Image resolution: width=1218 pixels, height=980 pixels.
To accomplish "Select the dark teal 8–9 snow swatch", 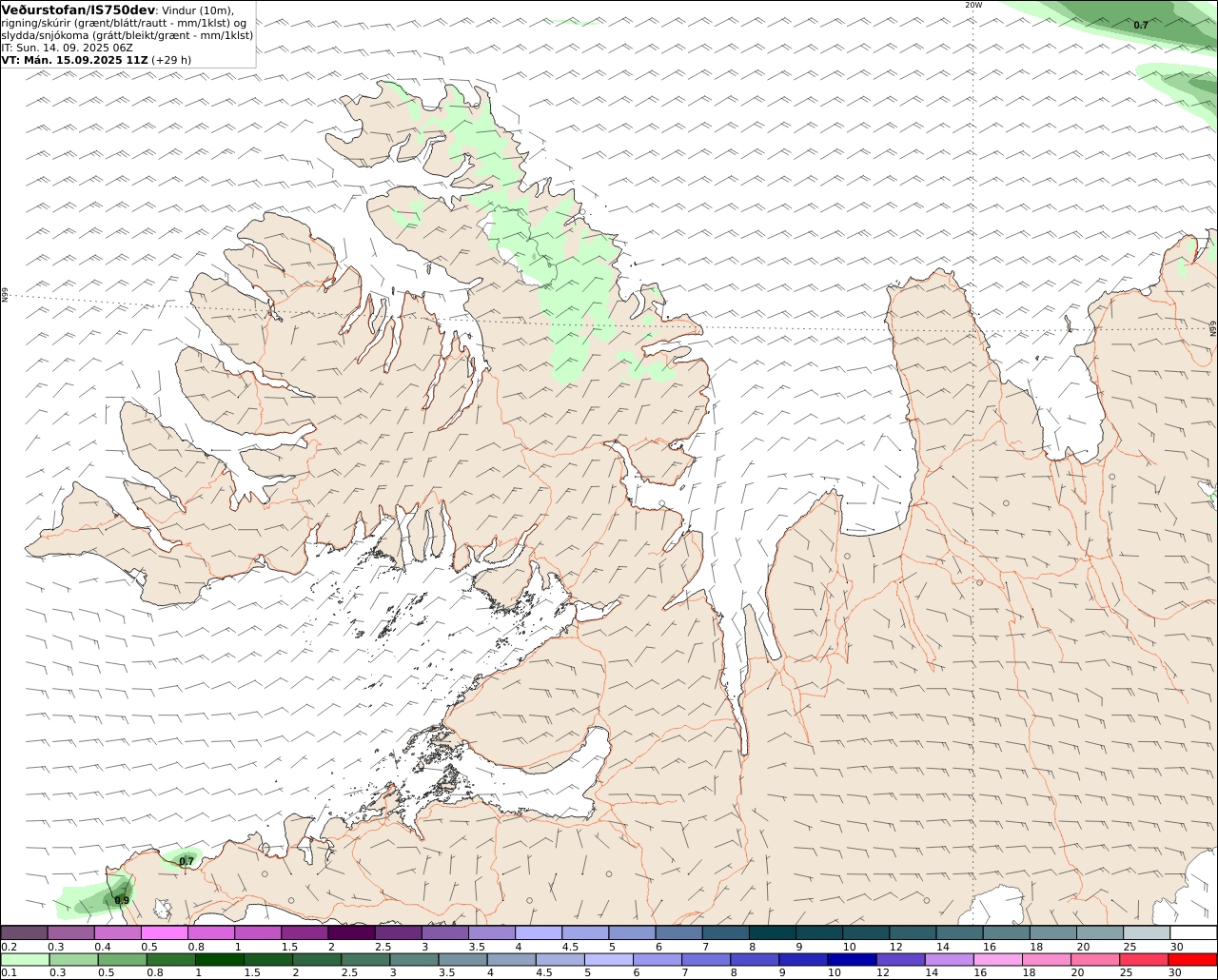I will (773, 933).
